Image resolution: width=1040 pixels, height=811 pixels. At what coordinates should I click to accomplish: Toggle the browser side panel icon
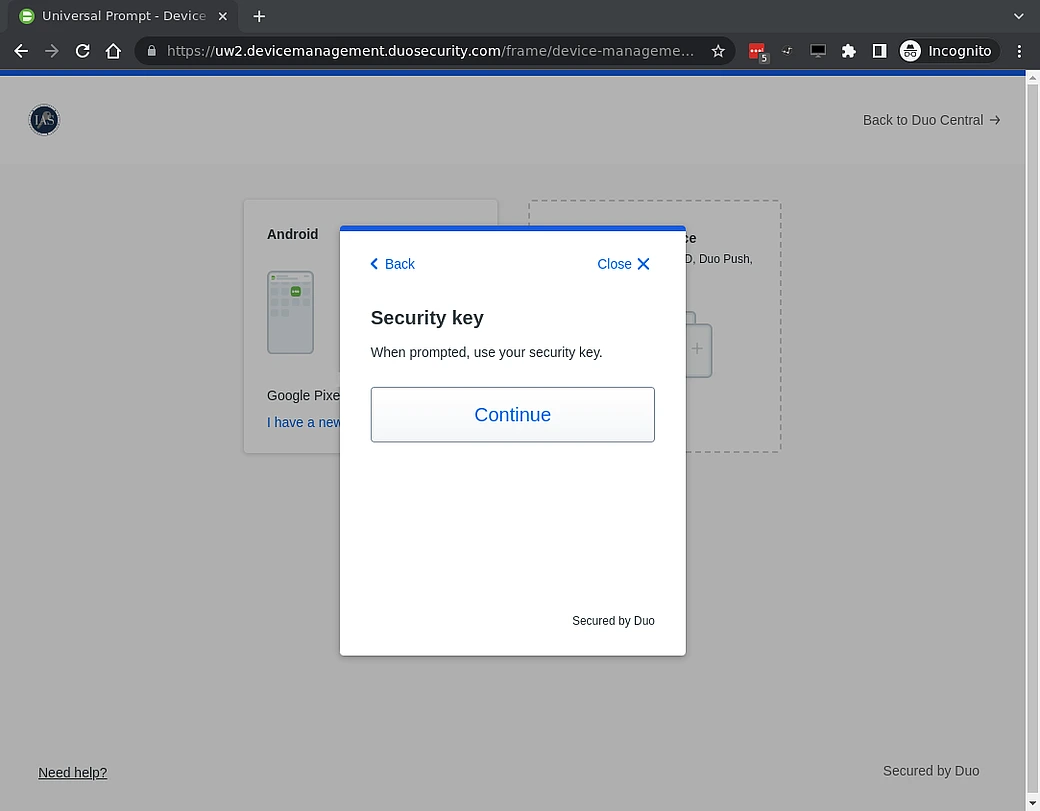[879, 51]
